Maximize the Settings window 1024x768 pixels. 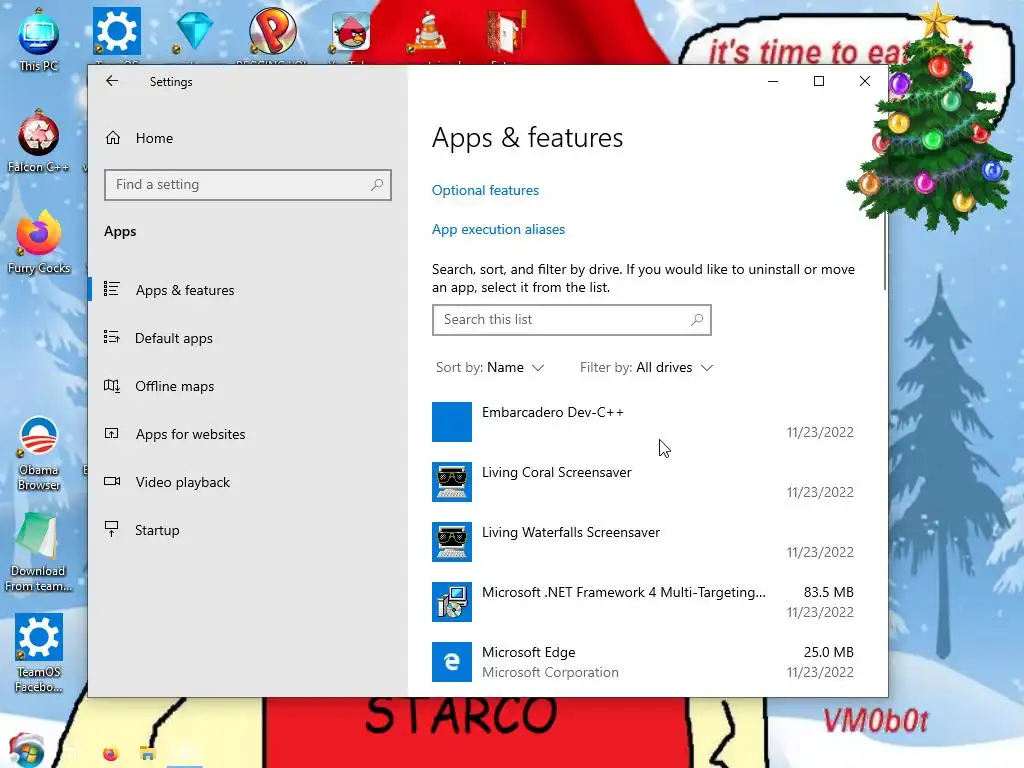coord(819,81)
